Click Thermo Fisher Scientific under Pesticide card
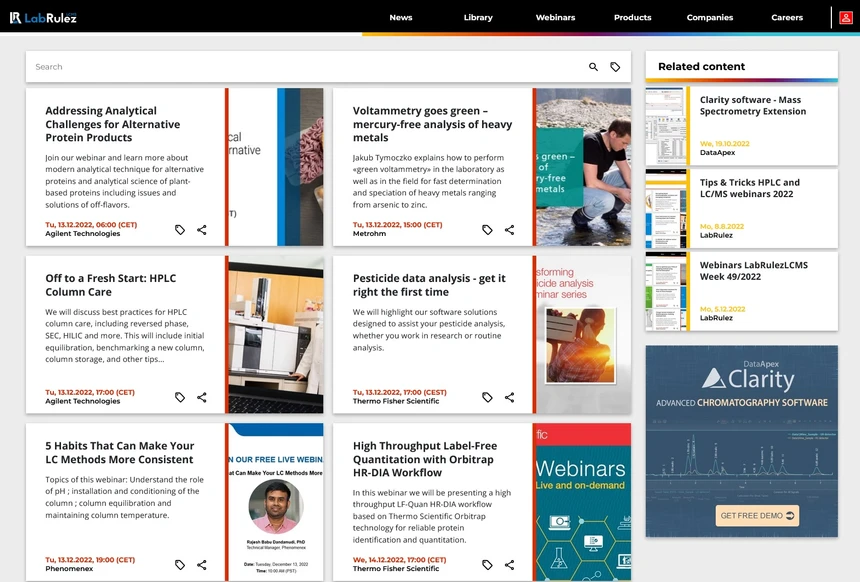 pos(396,401)
